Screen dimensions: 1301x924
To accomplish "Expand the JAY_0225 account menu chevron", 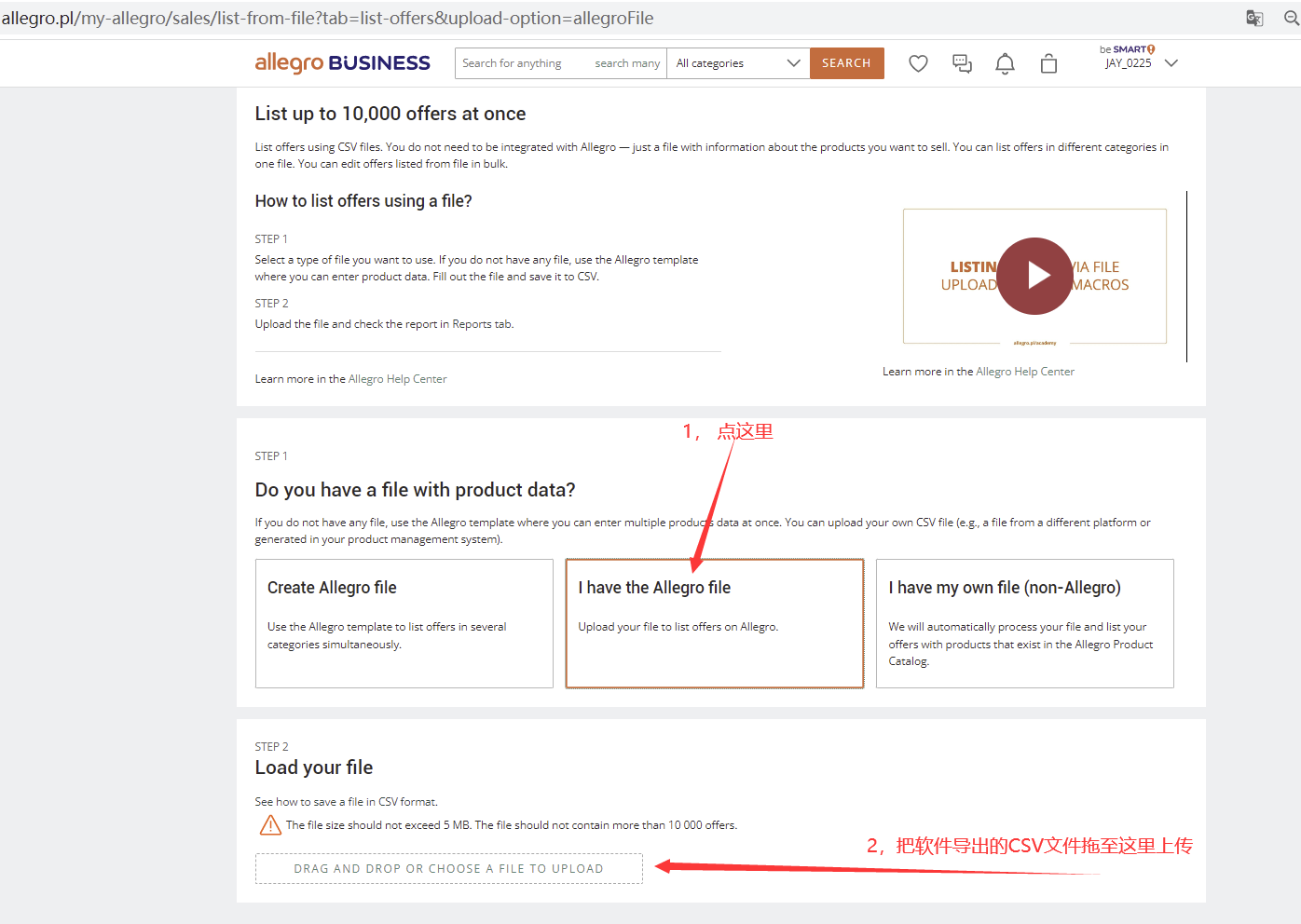I will (x=1171, y=63).
